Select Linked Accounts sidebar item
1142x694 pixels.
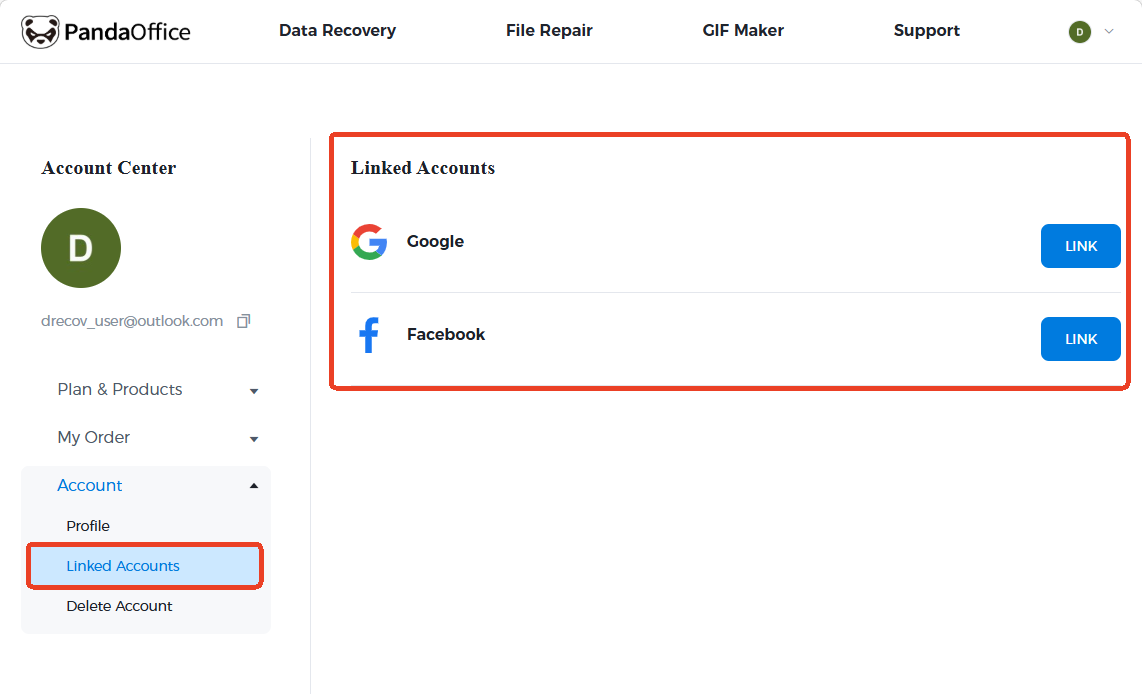(x=123, y=566)
